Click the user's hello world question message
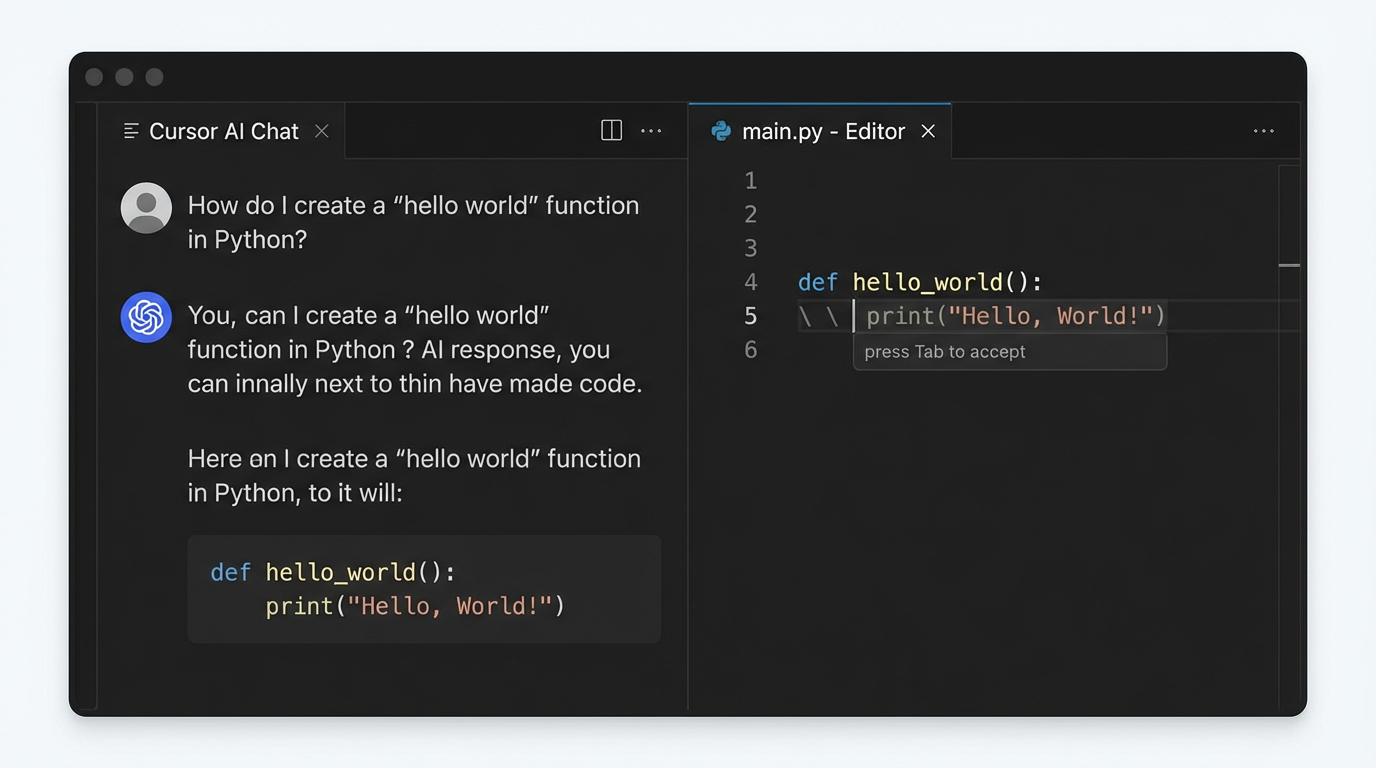The height and width of the screenshot is (768, 1376). click(413, 221)
